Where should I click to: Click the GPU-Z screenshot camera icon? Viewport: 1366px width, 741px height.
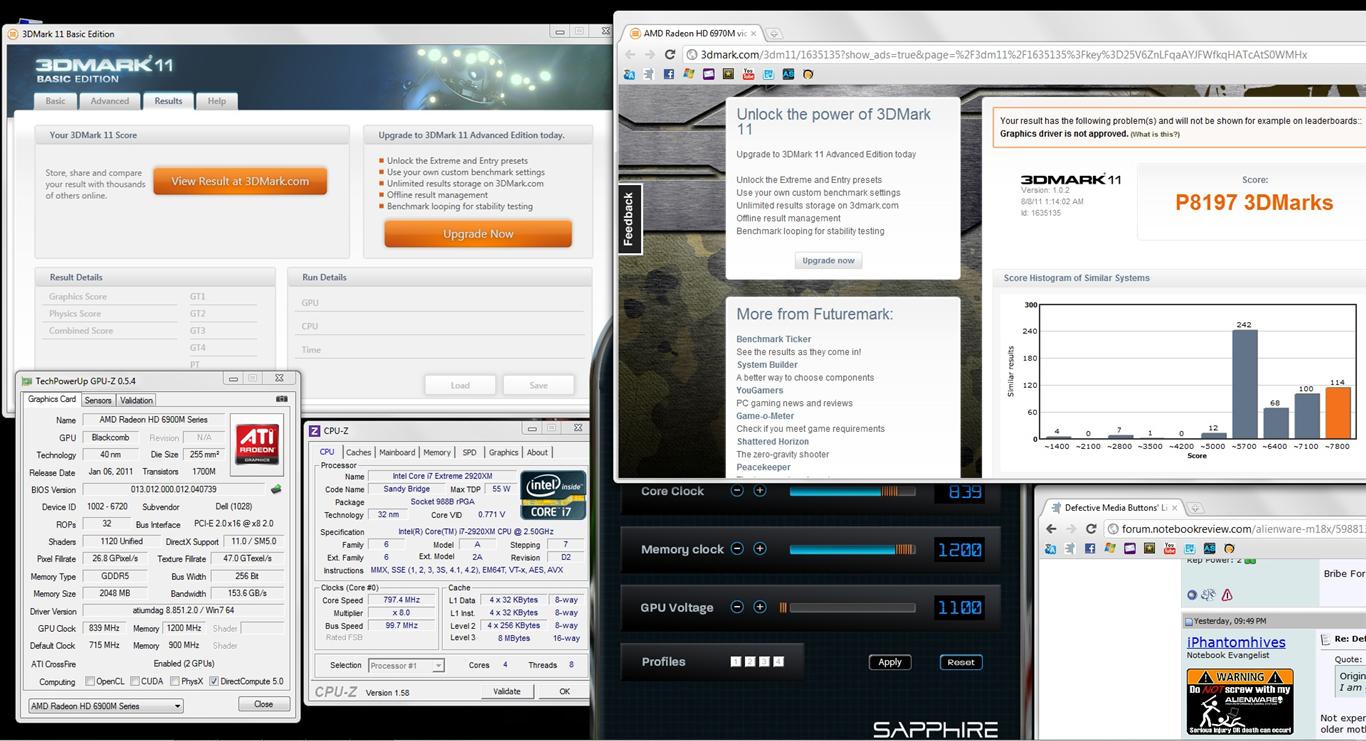point(282,399)
